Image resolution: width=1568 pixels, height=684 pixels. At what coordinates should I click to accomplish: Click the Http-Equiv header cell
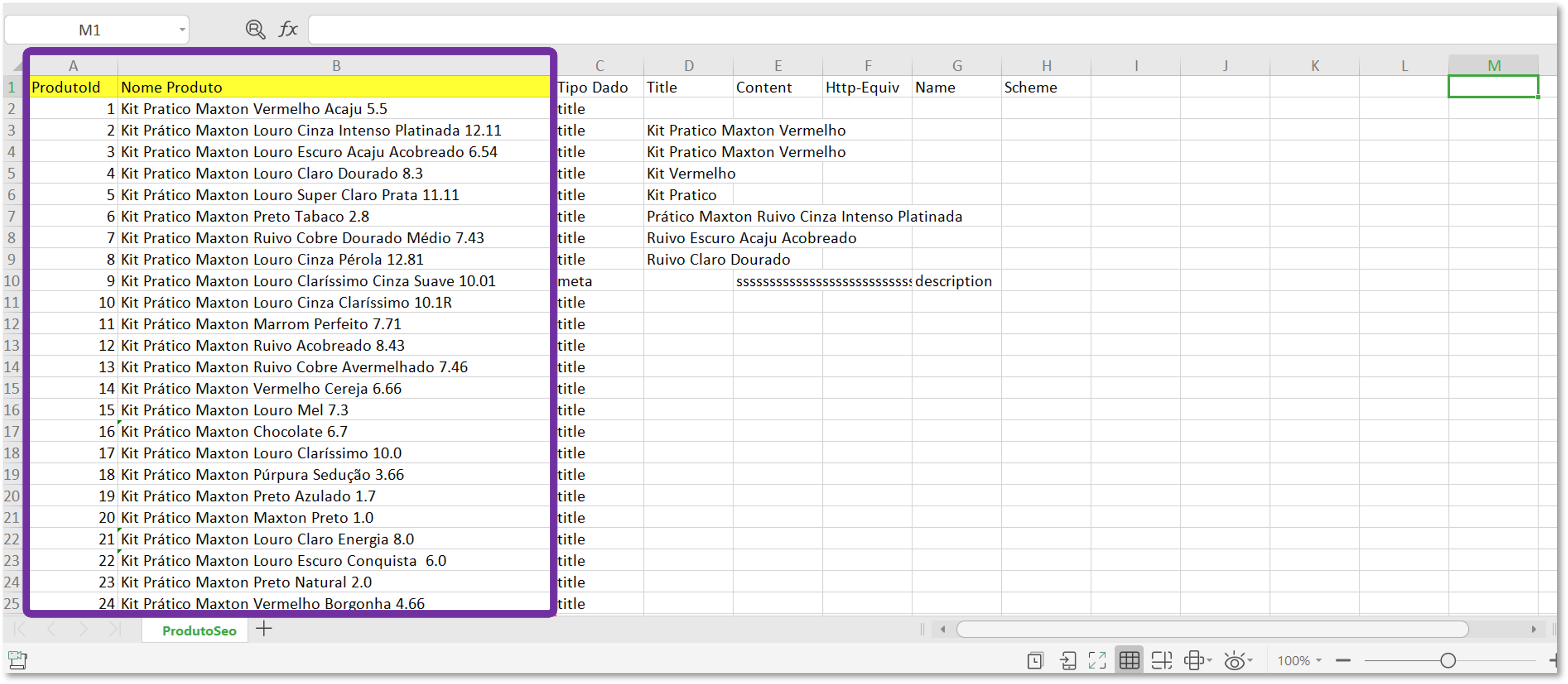coord(867,87)
